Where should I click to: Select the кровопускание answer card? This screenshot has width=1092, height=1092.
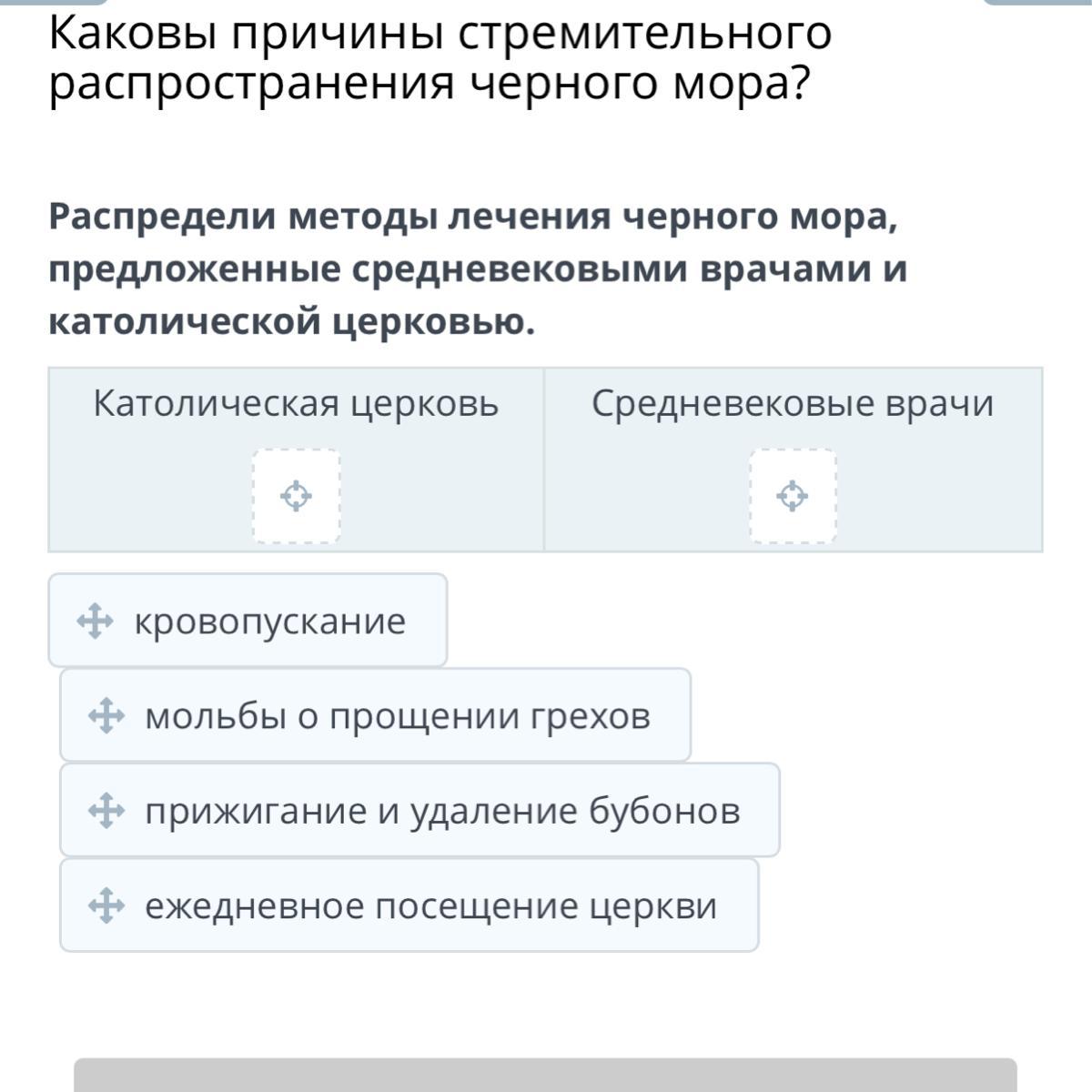pyautogui.click(x=248, y=621)
